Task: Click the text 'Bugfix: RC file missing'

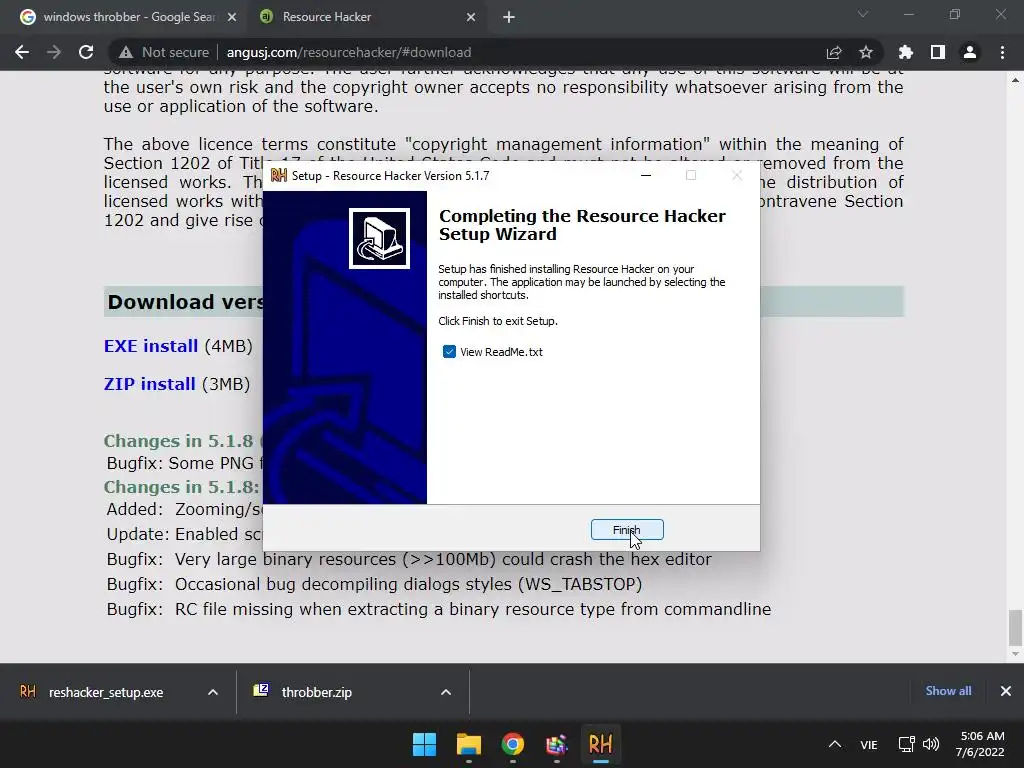Action: [x=249, y=609]
